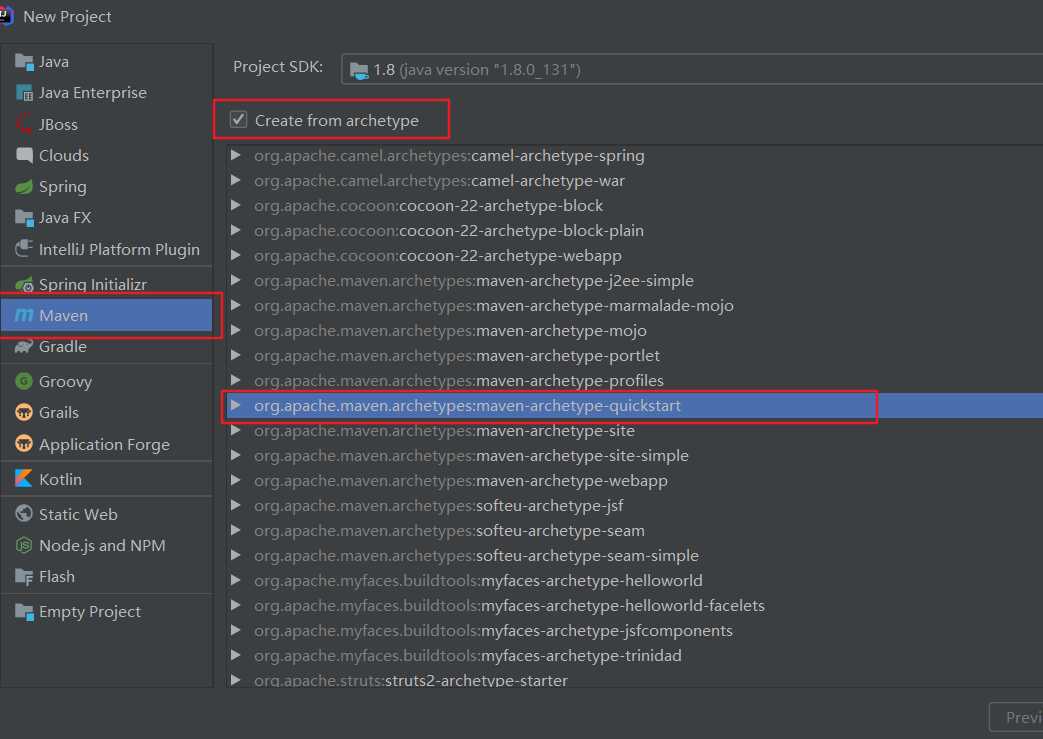Click the Node.js and NPM icon
Viewport: 1043px width, 739px height.
[24, 545]
